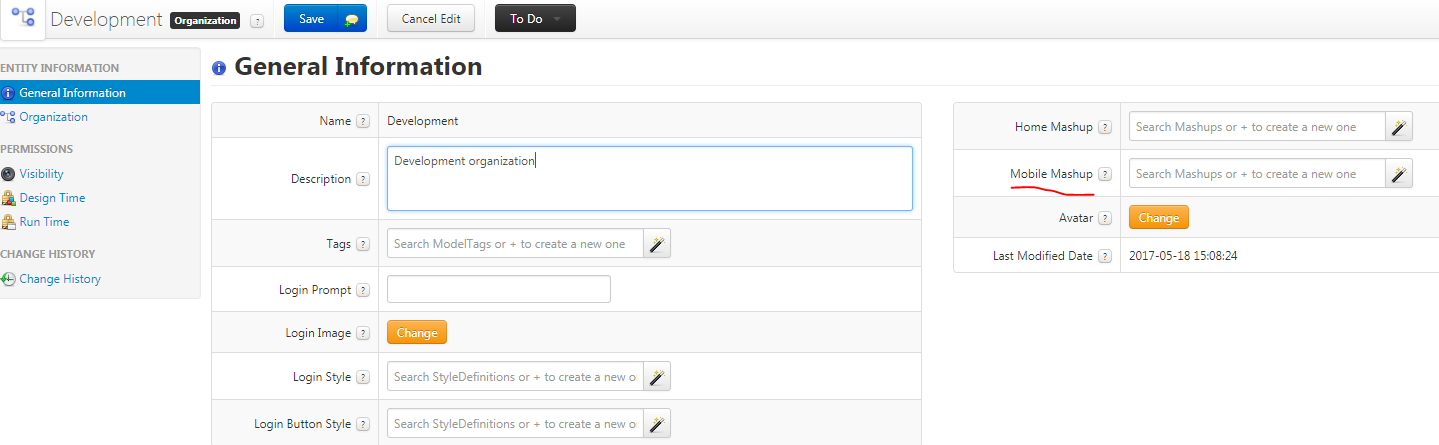Viewport: 1439px width, 445px height.
Task: Click the save-with-comment bubble icon
Action: tap(351, 19)
